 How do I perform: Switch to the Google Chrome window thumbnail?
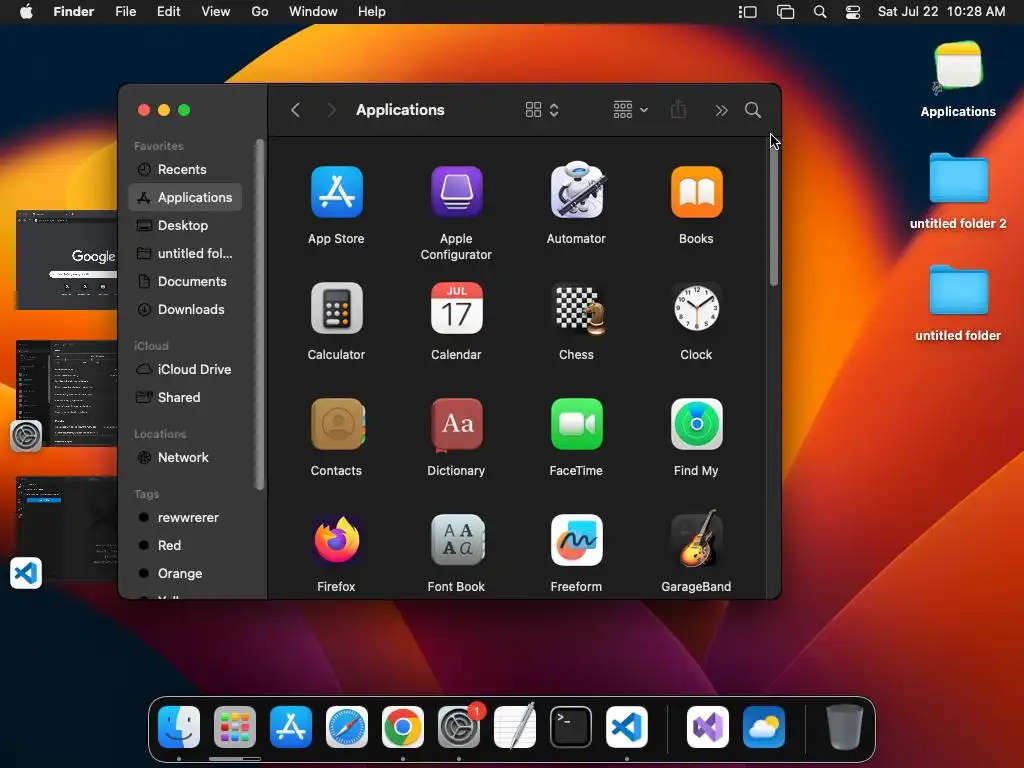(x=67, y=260)
